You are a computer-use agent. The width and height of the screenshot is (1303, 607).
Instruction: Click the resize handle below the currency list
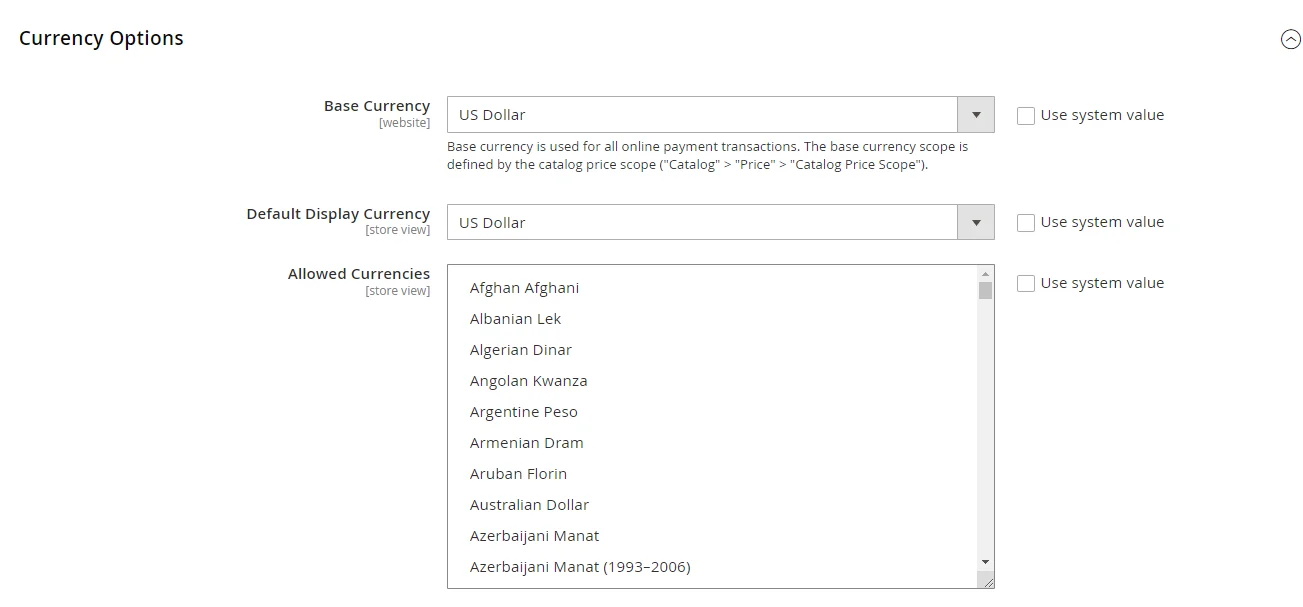[x=989, y=581]
